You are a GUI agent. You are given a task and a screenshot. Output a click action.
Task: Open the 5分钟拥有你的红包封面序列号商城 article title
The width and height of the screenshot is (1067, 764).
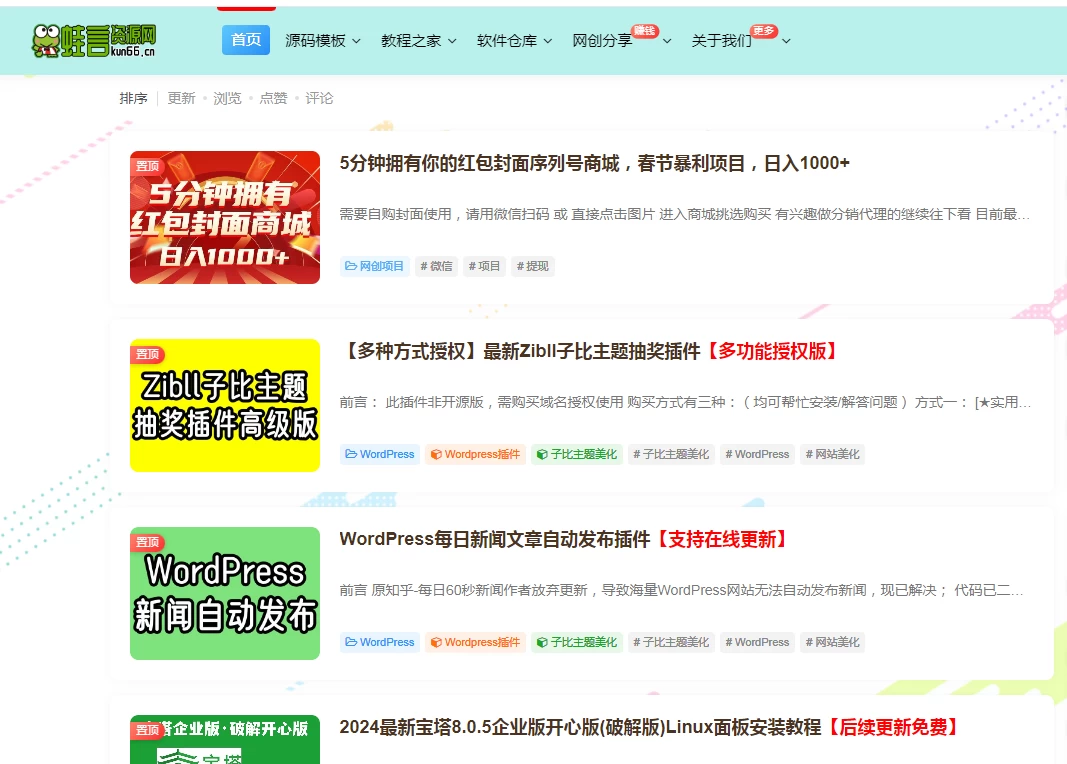pos(595,163)
